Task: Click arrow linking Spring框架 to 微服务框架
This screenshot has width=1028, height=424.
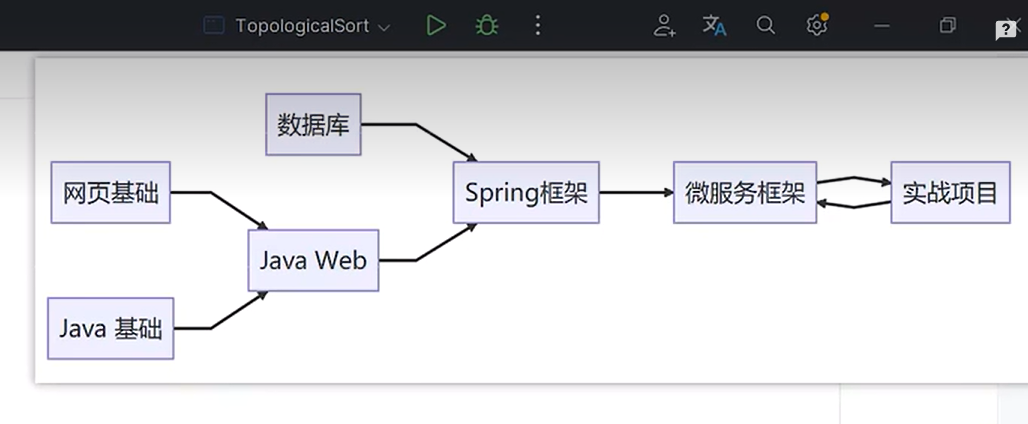Action: tap(636, 192)
